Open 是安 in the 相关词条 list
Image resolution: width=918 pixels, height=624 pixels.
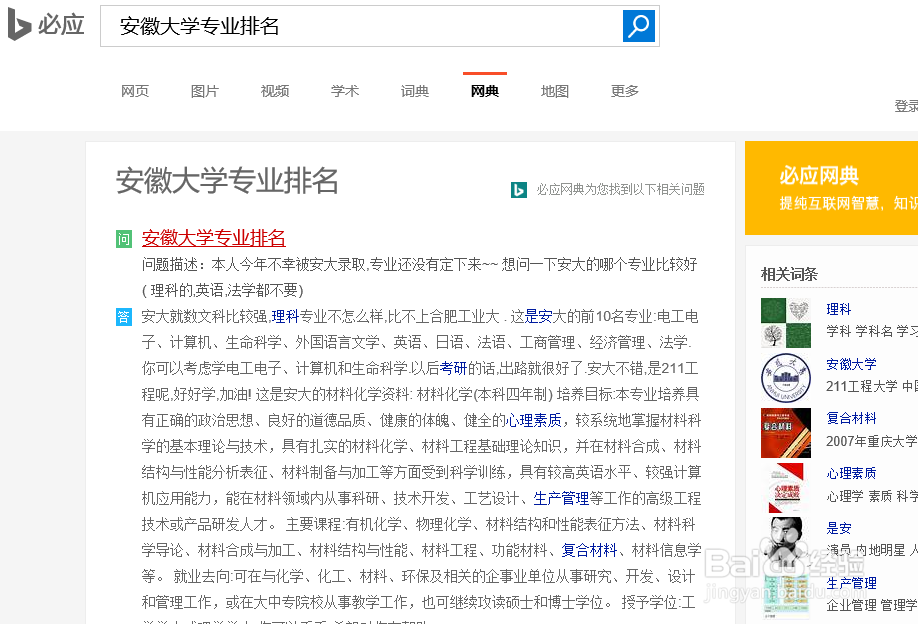838,529
